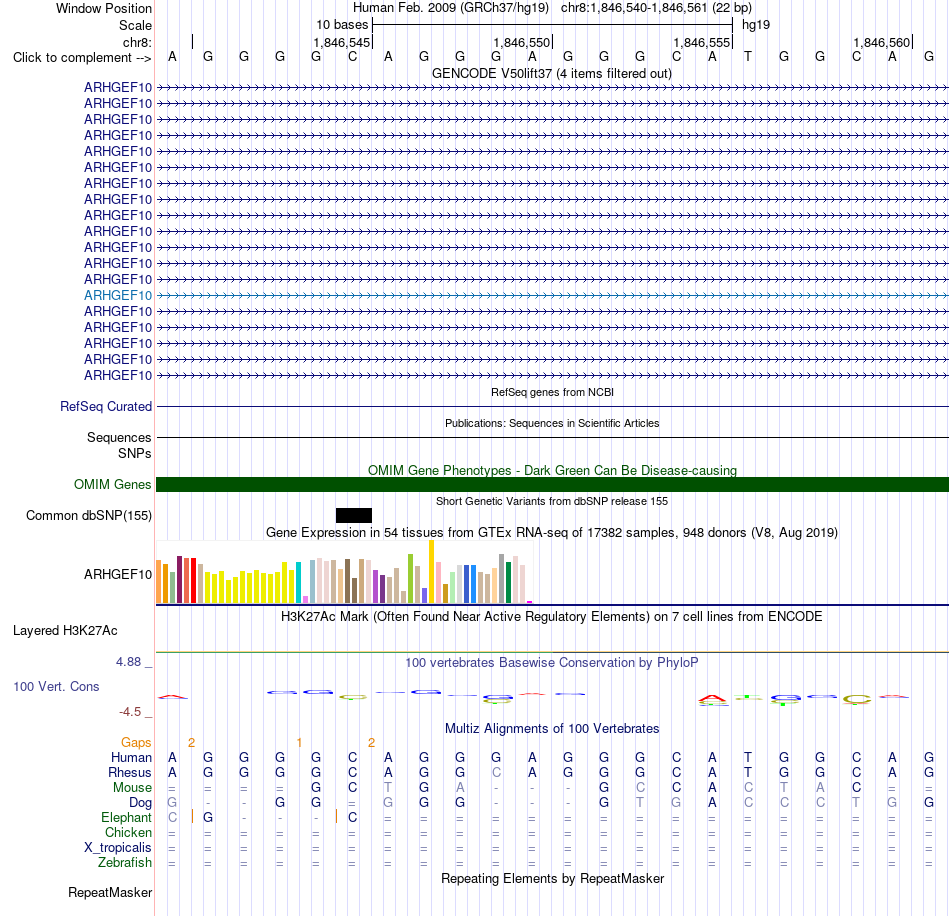Click the dark green GTEx expression bar
The height and width of the screenshot is (916, 950).
(508, 582)
